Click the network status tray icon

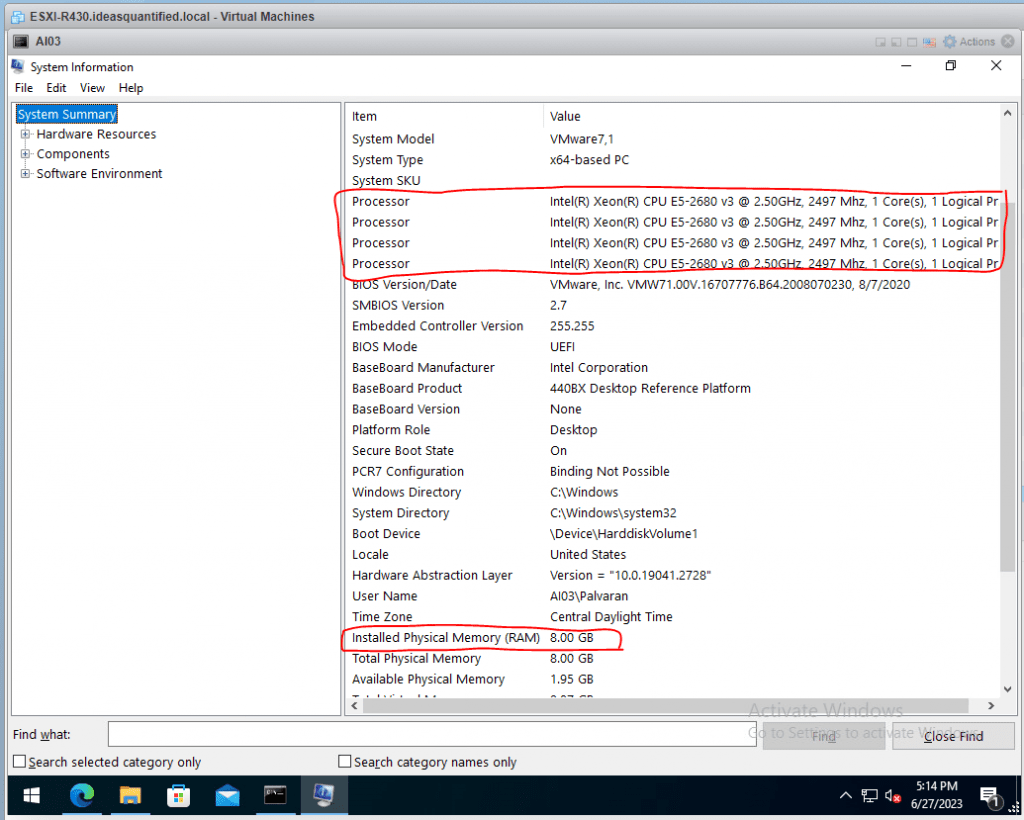click(869, 795)
